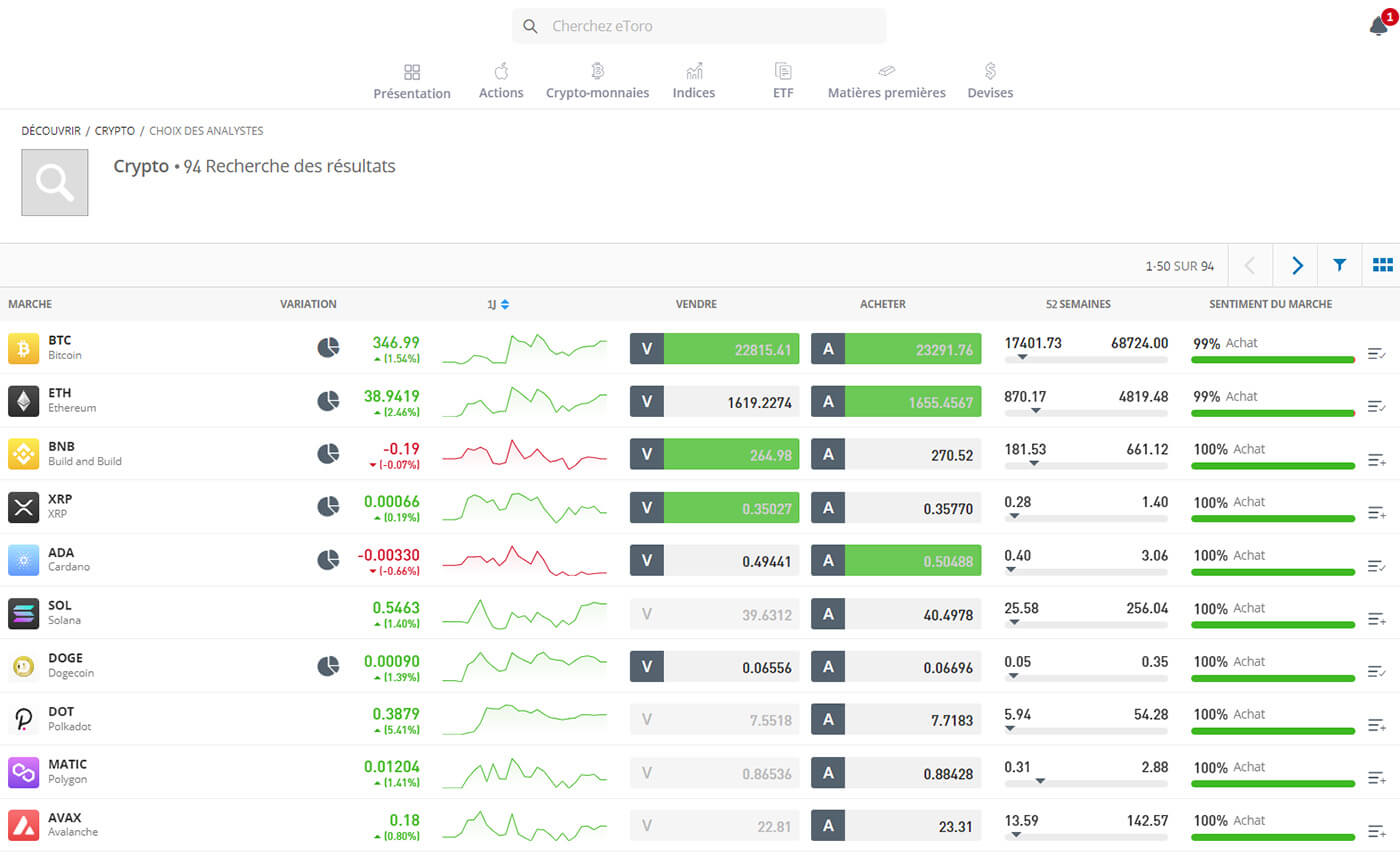Toggle DOGE watchlist icon
Image resolution: width=1400 pixels, height=857 pixels.
1376,672
